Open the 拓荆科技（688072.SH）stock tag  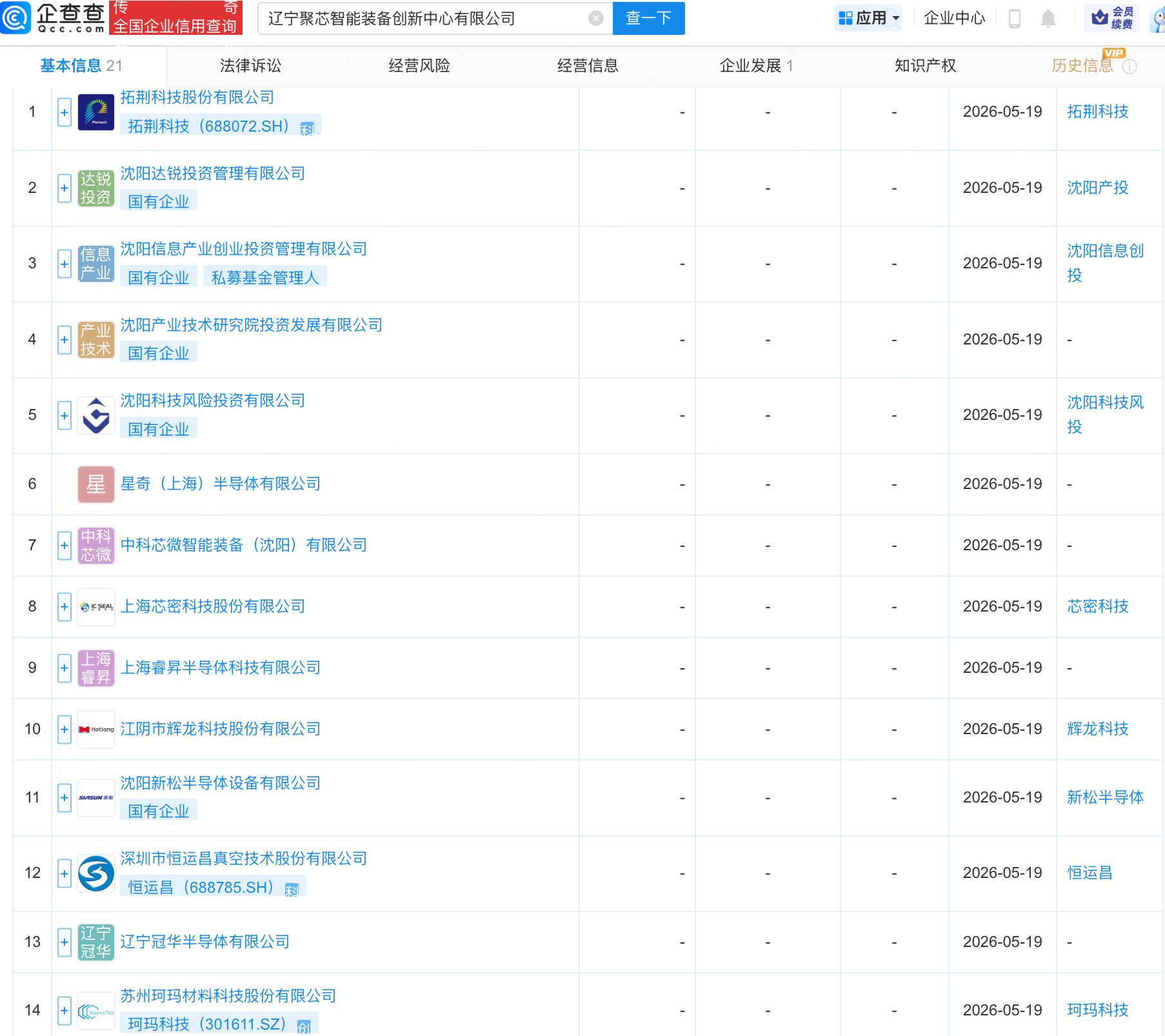[x=221, y=126]
